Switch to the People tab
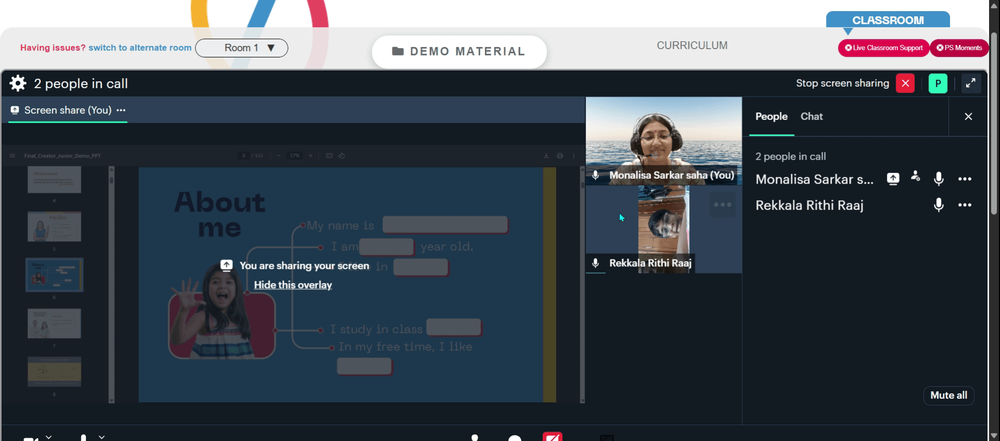The width and height of the screenshot is (1000, 441). click(x=771, y=116)
